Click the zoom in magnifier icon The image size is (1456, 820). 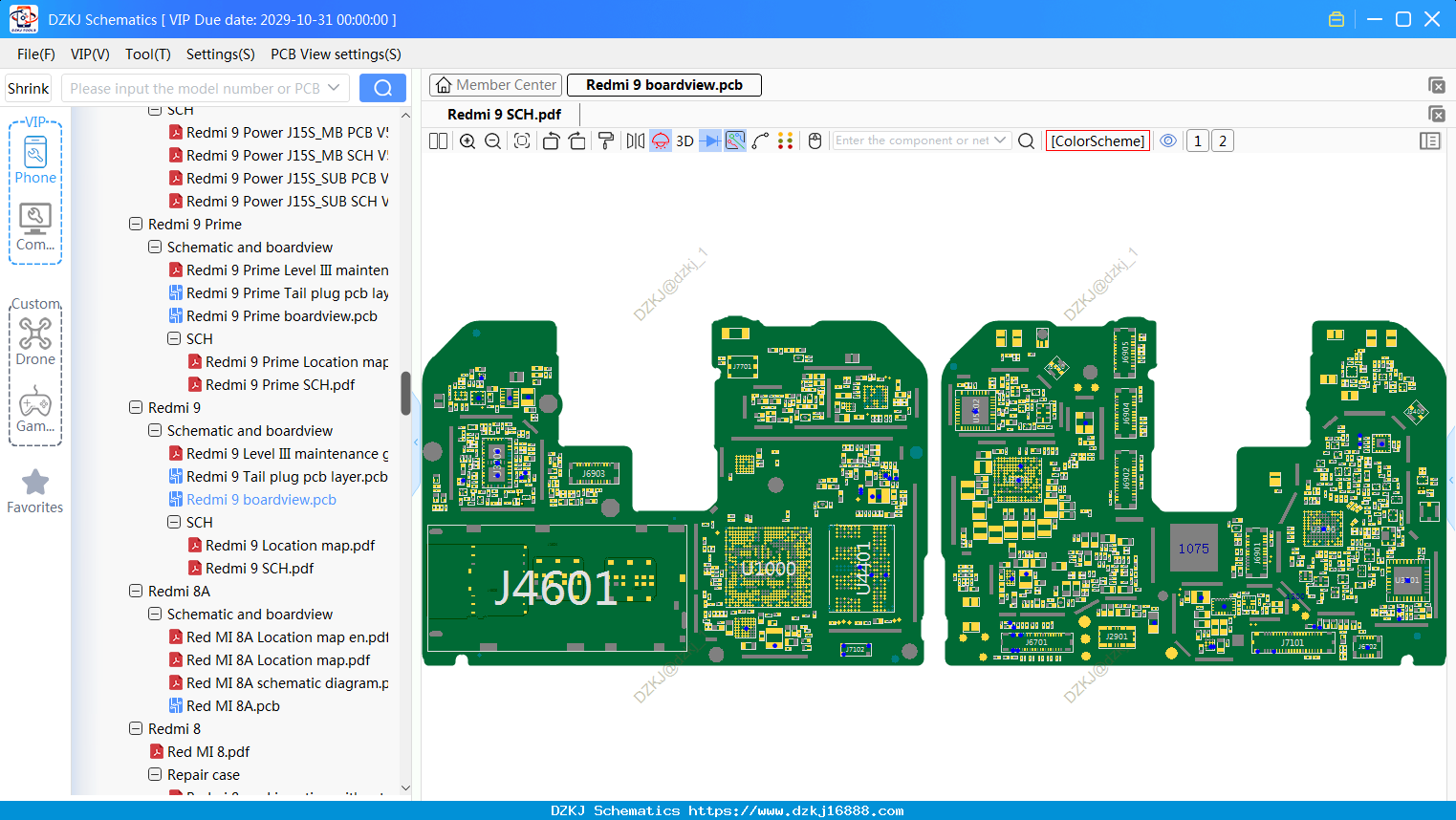(467, 141)
